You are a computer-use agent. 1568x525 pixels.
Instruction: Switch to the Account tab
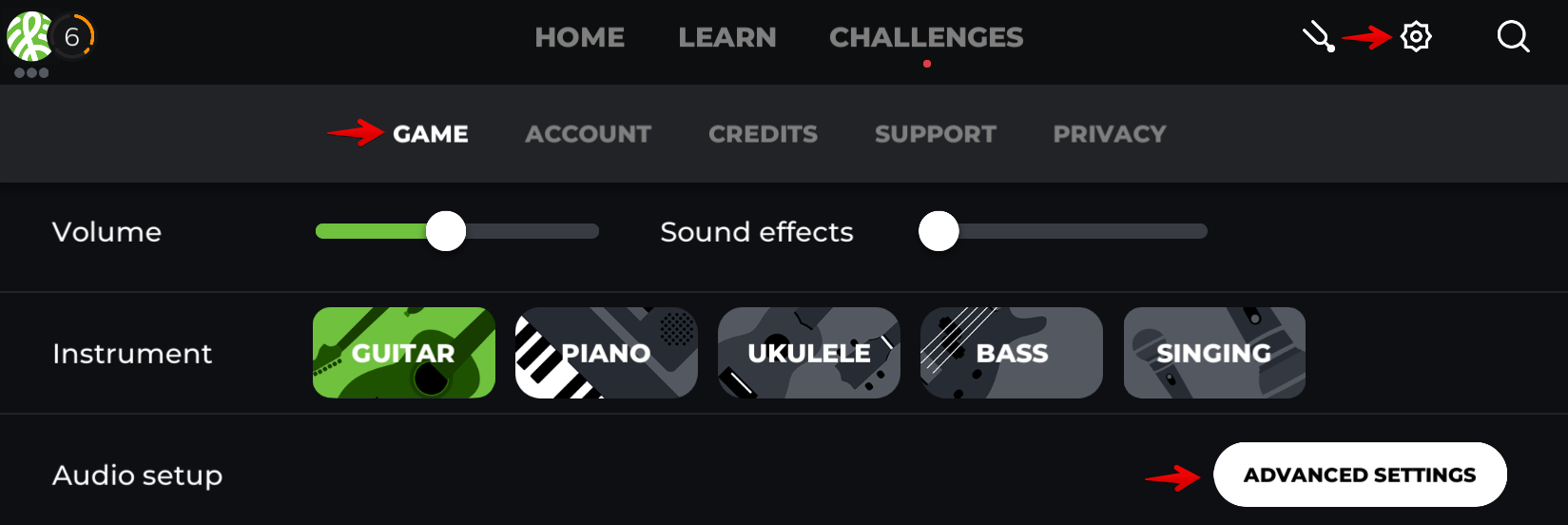coord(588,134)
